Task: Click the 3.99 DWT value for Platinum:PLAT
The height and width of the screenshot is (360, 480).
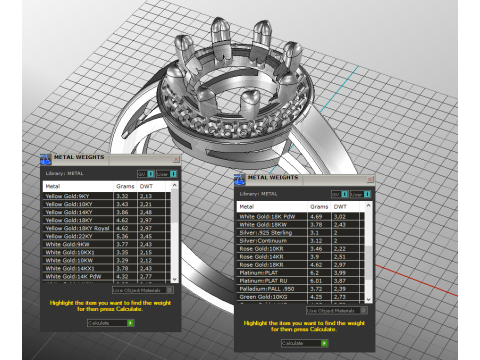Action: 340,273
